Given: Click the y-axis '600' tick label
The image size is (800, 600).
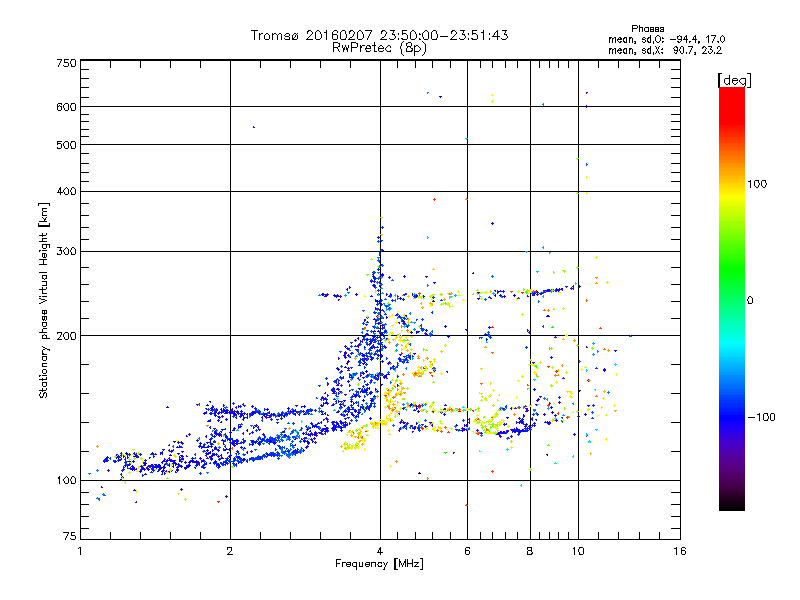Looking at the screenshot, I should (67, 107).
